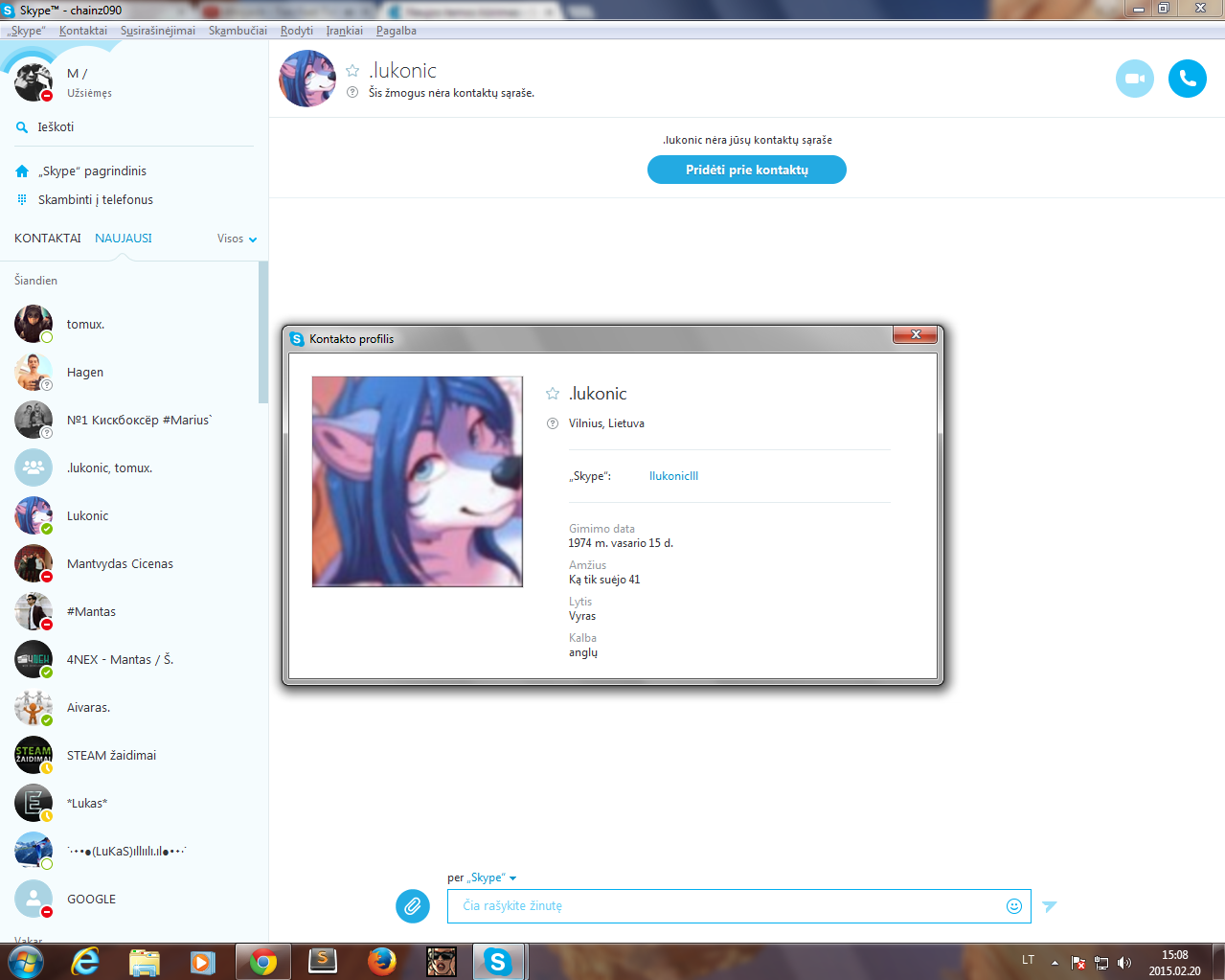Click the dial pad icon for phone calls

(x=22, y=199)
